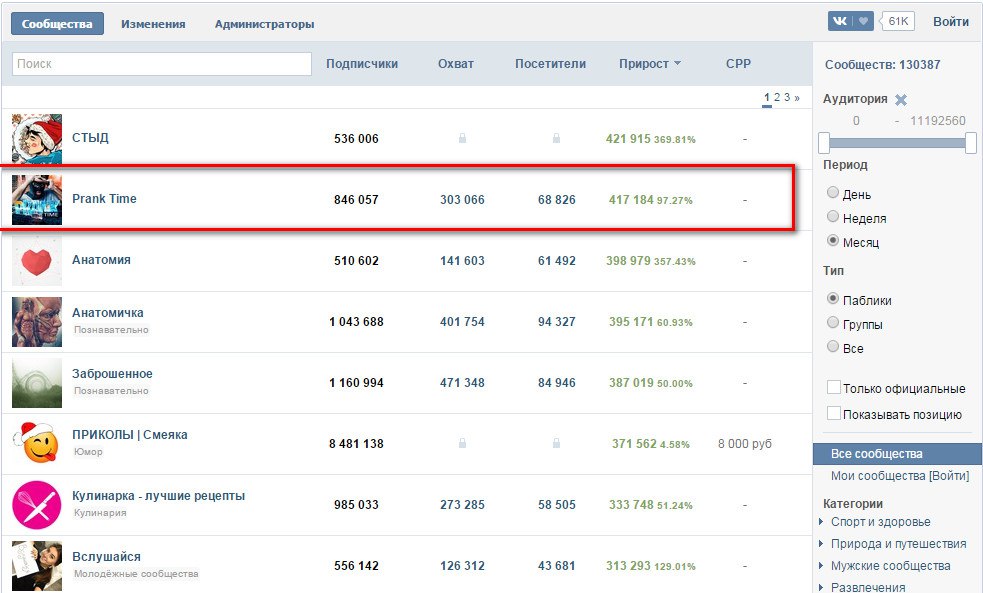Expand the Спорт и здоровье category
This screenshot has height=593, width=983.
(880, 522)
